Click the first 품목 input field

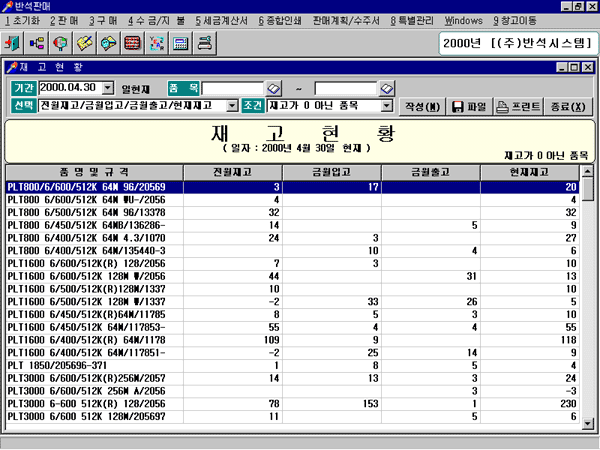coord(233,89)
